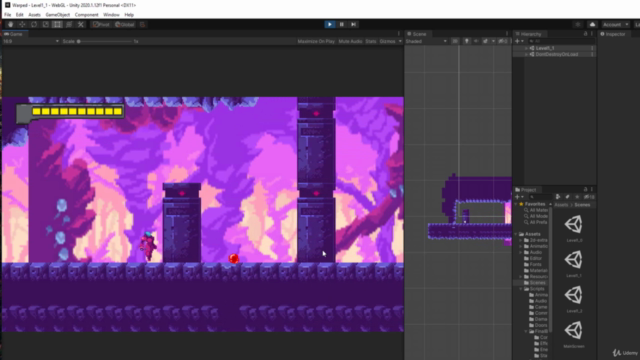
Task: Toggle Maximize On Play
Action: pos(316,41)
